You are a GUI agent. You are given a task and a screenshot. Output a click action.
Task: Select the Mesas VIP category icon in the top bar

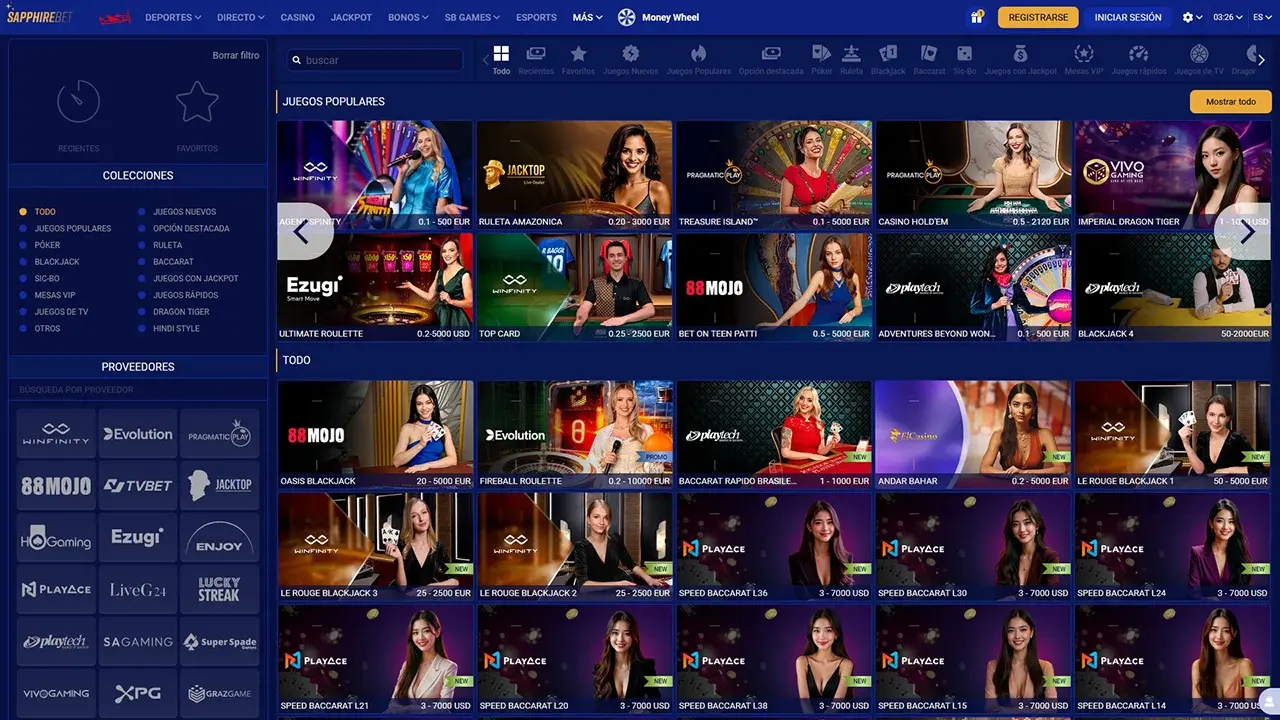[x=1083, y=54]
